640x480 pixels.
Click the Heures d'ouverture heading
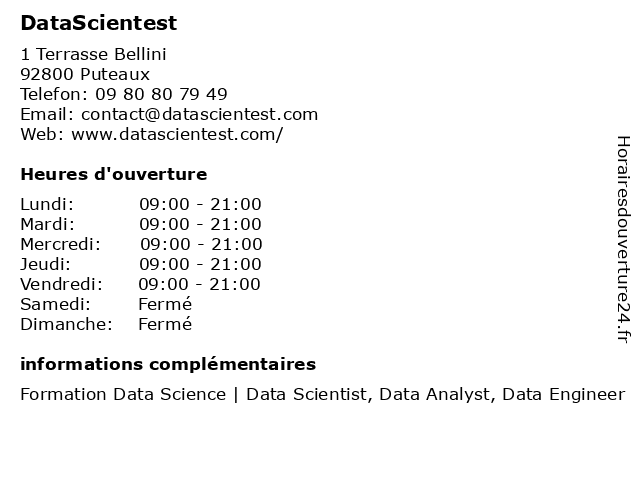pyautogui.click(x=113, y=174)
